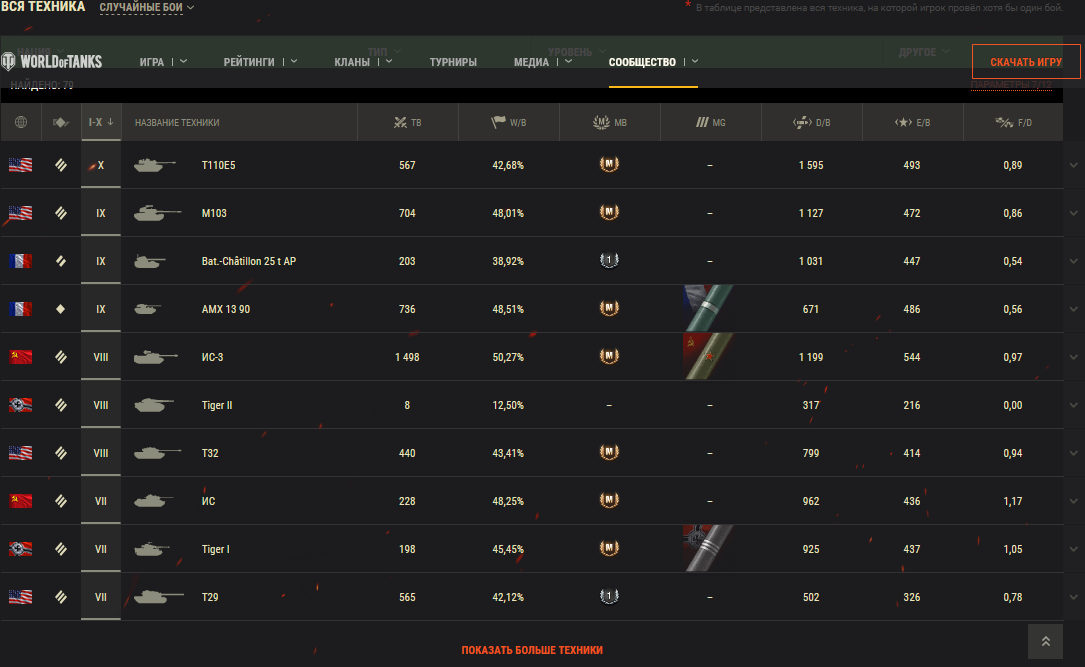Expand T32 row details chevron

point(1073,453)
